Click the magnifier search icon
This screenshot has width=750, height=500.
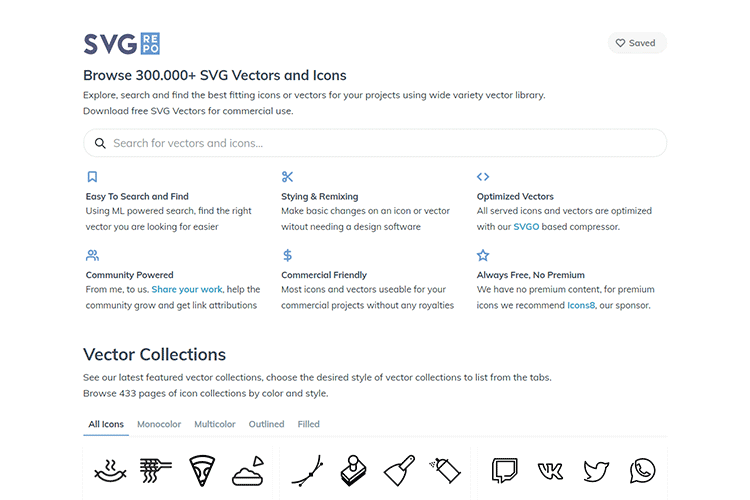(x=100, y=143)
